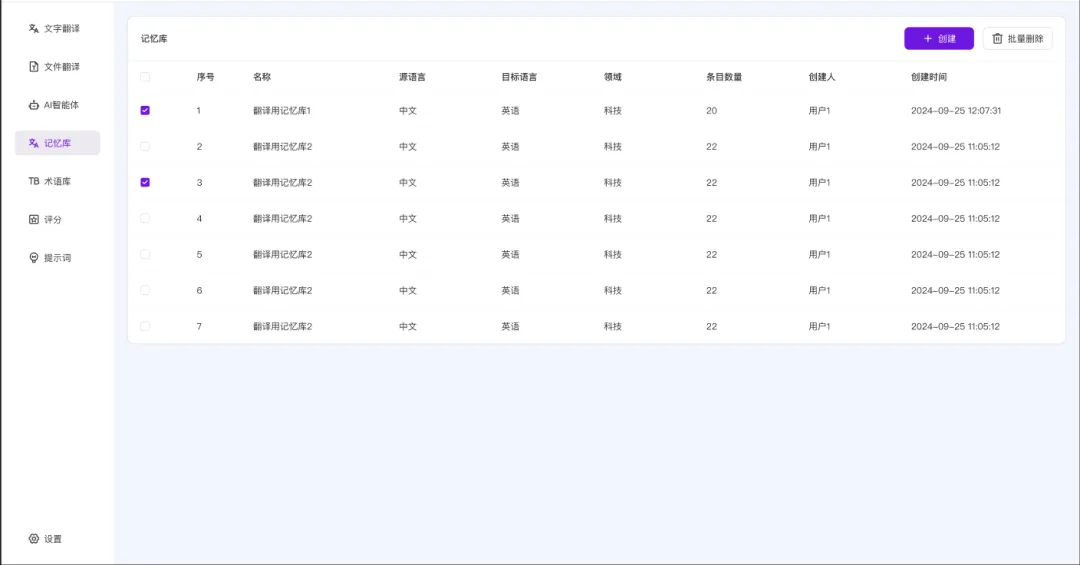Screen dimensions: 1080x565
Task: Toggle the select-all header checkbox
Action: coord(145,77)
